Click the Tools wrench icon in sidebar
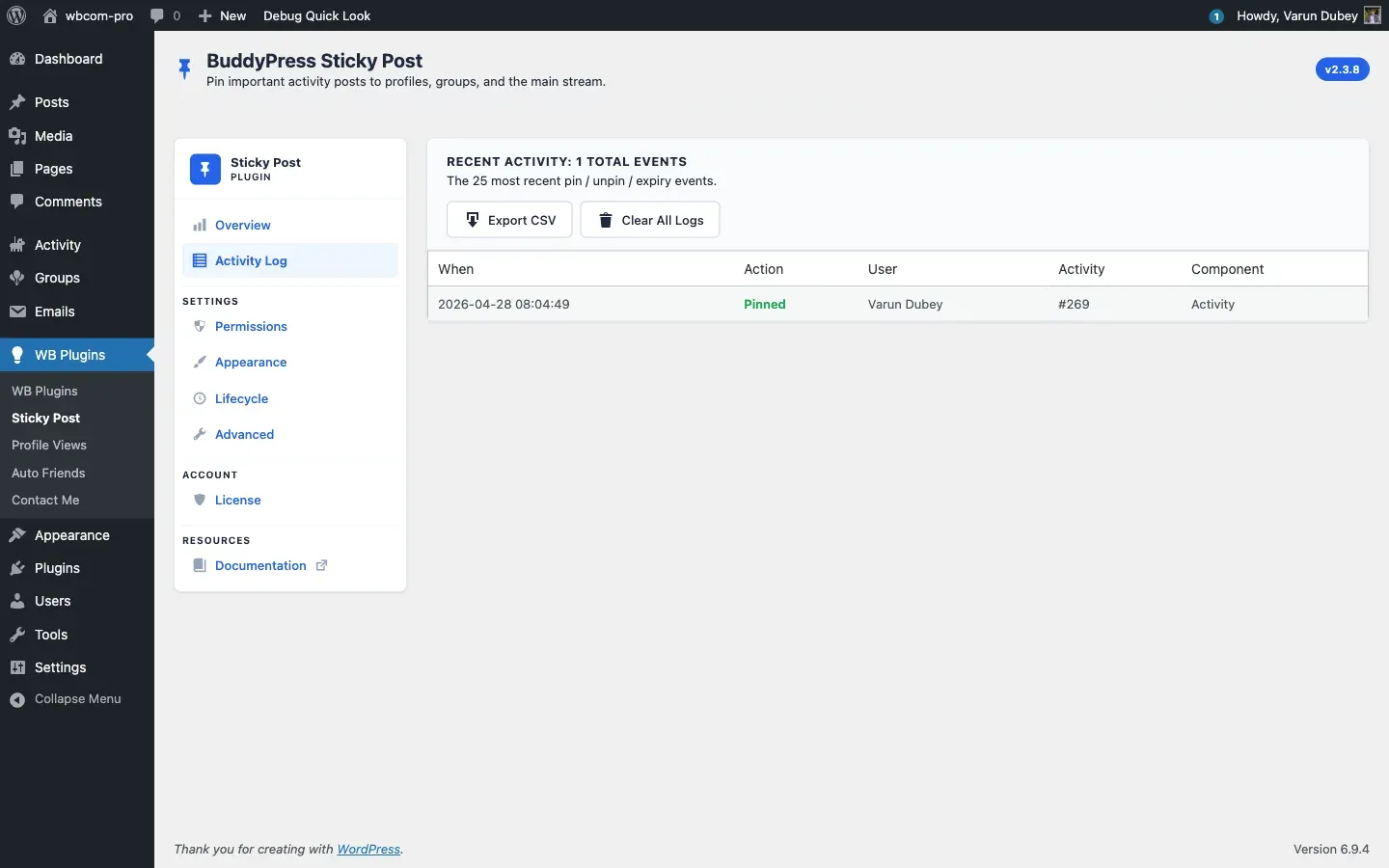This screenshot has width=1389, height=868. (17, 635)
